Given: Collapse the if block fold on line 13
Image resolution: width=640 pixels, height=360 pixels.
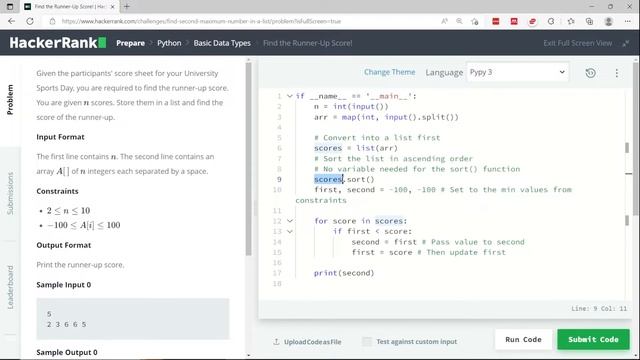Looking at the screenshot, I should point(289,231).
